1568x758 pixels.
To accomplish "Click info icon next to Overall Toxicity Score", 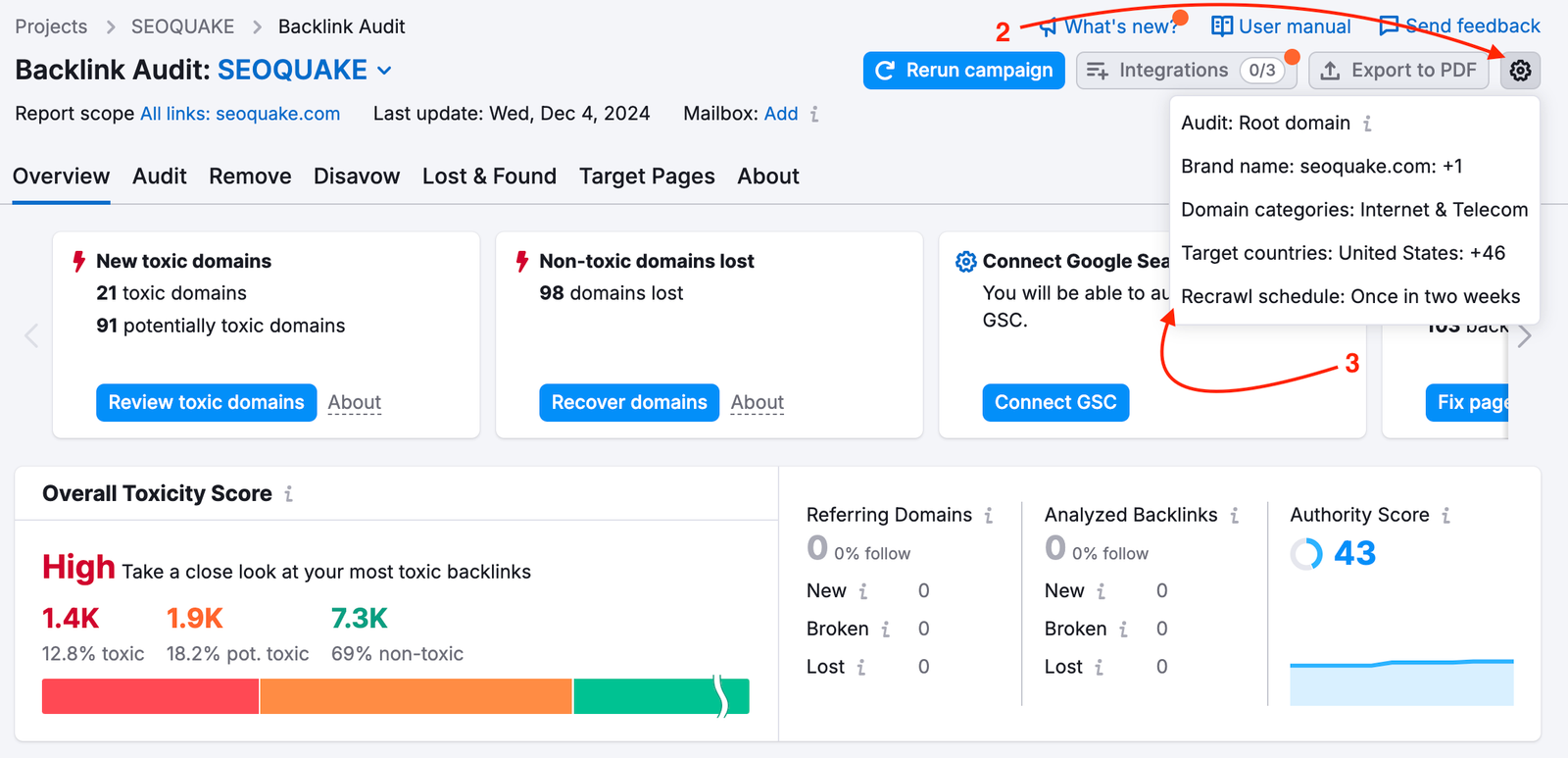I will click(x=288, y=494).
